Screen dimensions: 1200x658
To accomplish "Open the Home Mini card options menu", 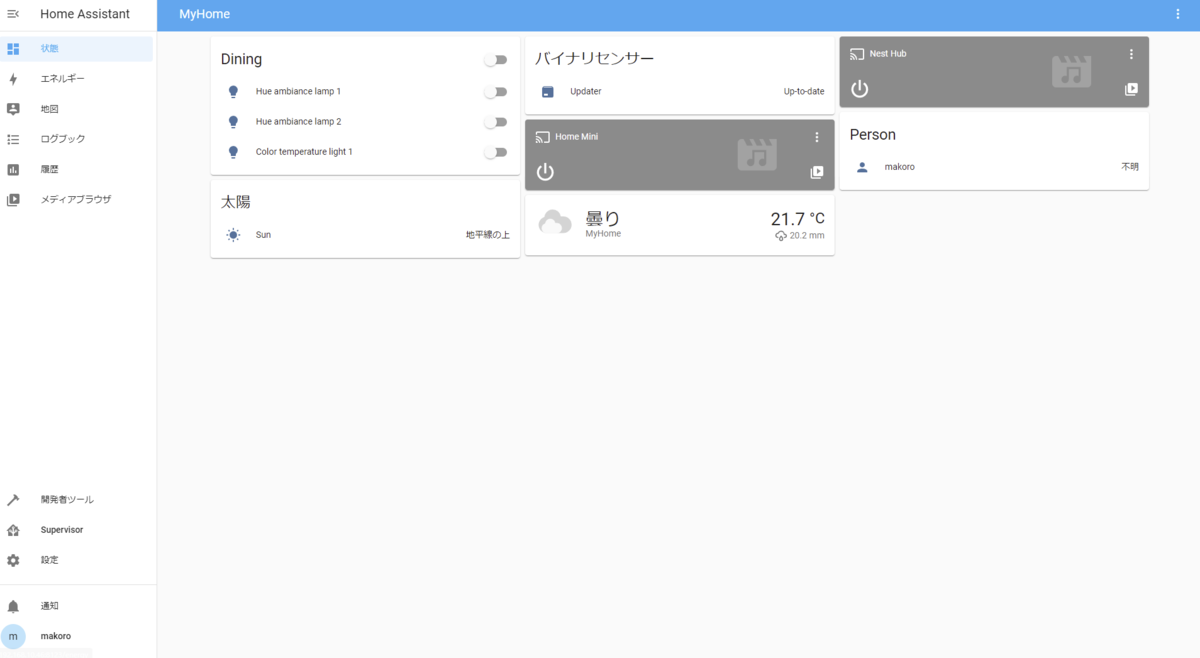I will [x=817, y=137].
